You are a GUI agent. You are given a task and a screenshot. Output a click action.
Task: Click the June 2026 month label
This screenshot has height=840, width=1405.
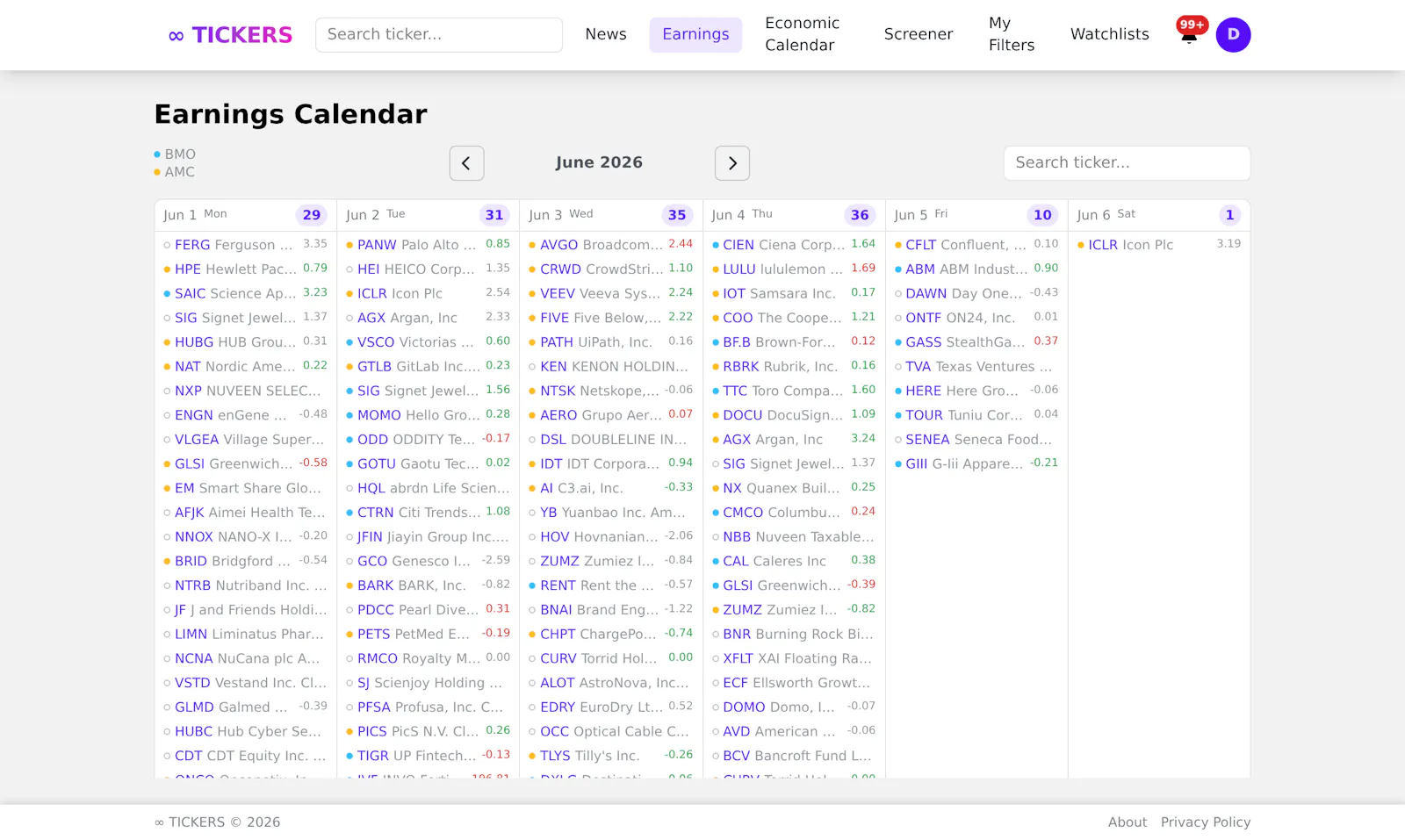599,162
